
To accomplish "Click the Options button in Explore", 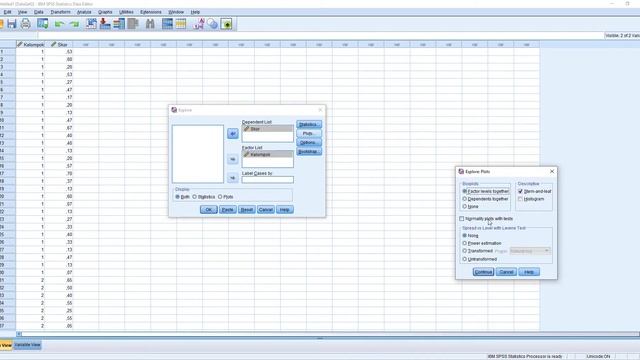I will click(309, 142).
